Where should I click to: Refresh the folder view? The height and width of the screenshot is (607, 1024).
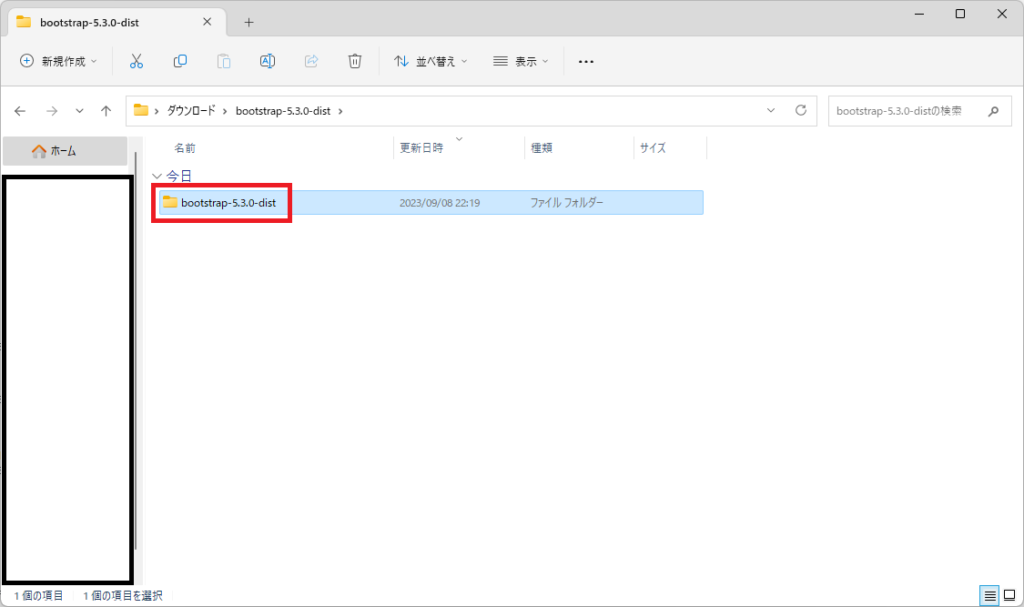801,110
